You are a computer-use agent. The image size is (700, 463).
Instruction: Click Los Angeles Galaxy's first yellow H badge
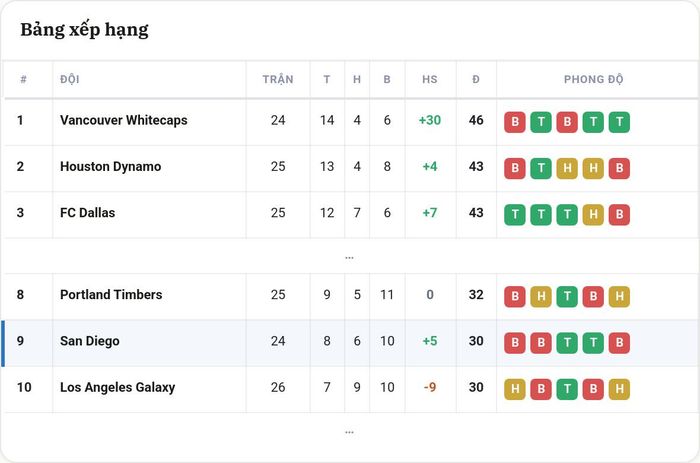click(515, 389)
